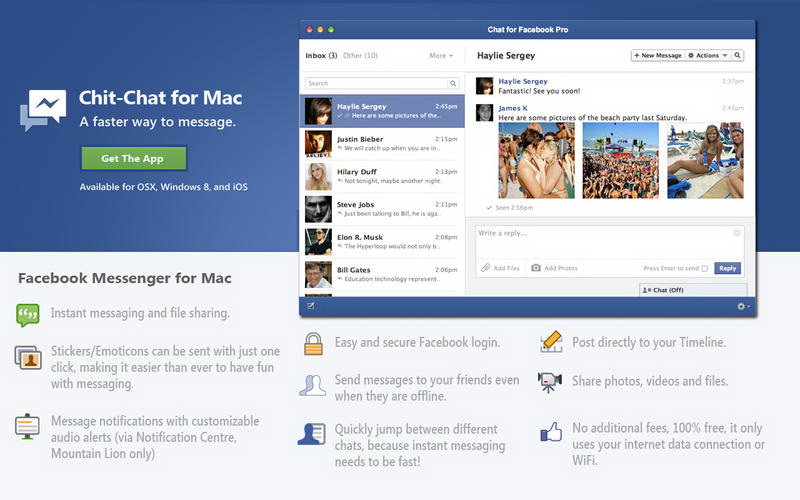Send the message with the Reply button
This screenshot has width=800, height=500.
click(727, 268)
